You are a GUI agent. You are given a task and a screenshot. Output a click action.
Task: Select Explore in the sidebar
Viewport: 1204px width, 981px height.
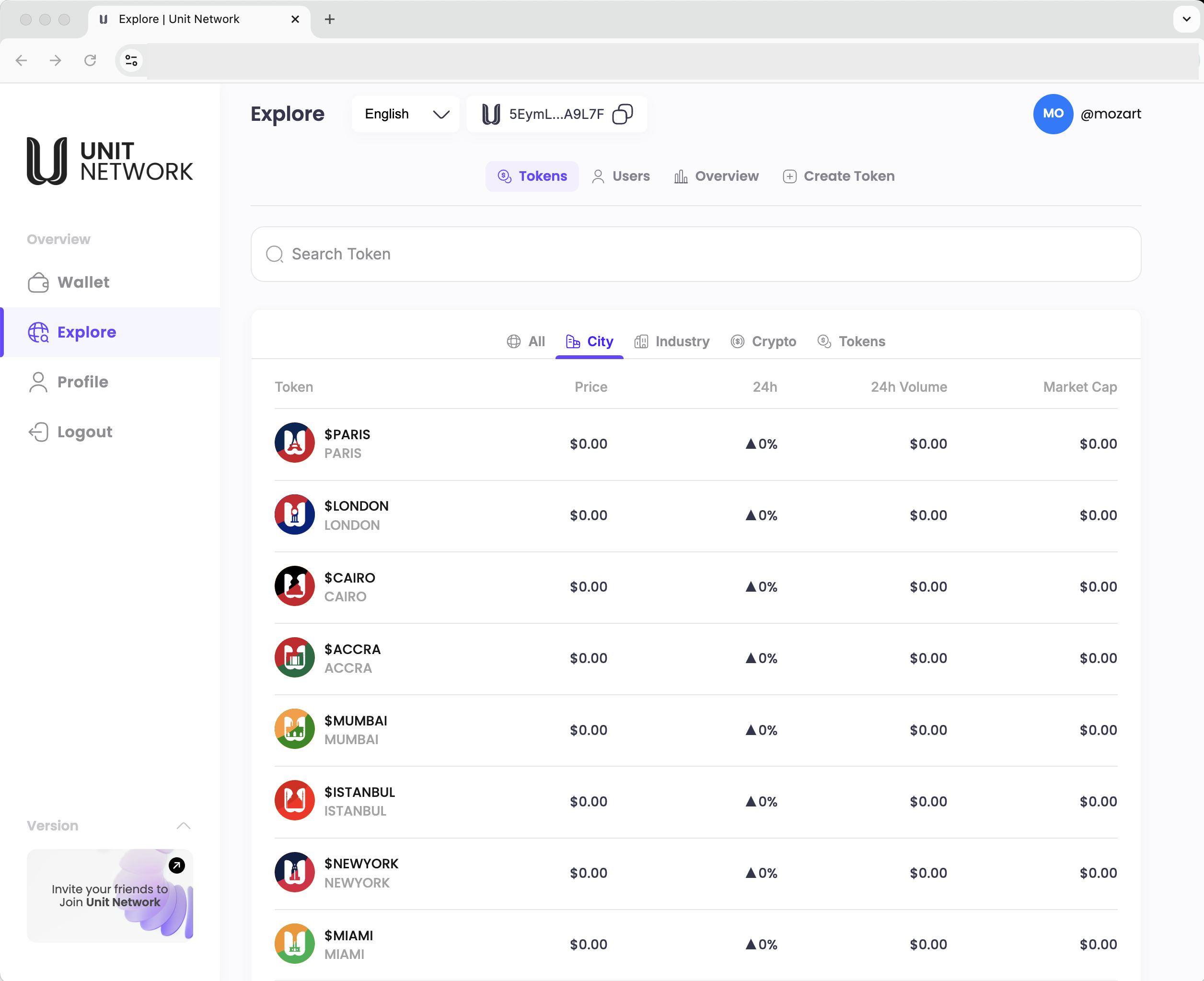(x=110, y=332)
